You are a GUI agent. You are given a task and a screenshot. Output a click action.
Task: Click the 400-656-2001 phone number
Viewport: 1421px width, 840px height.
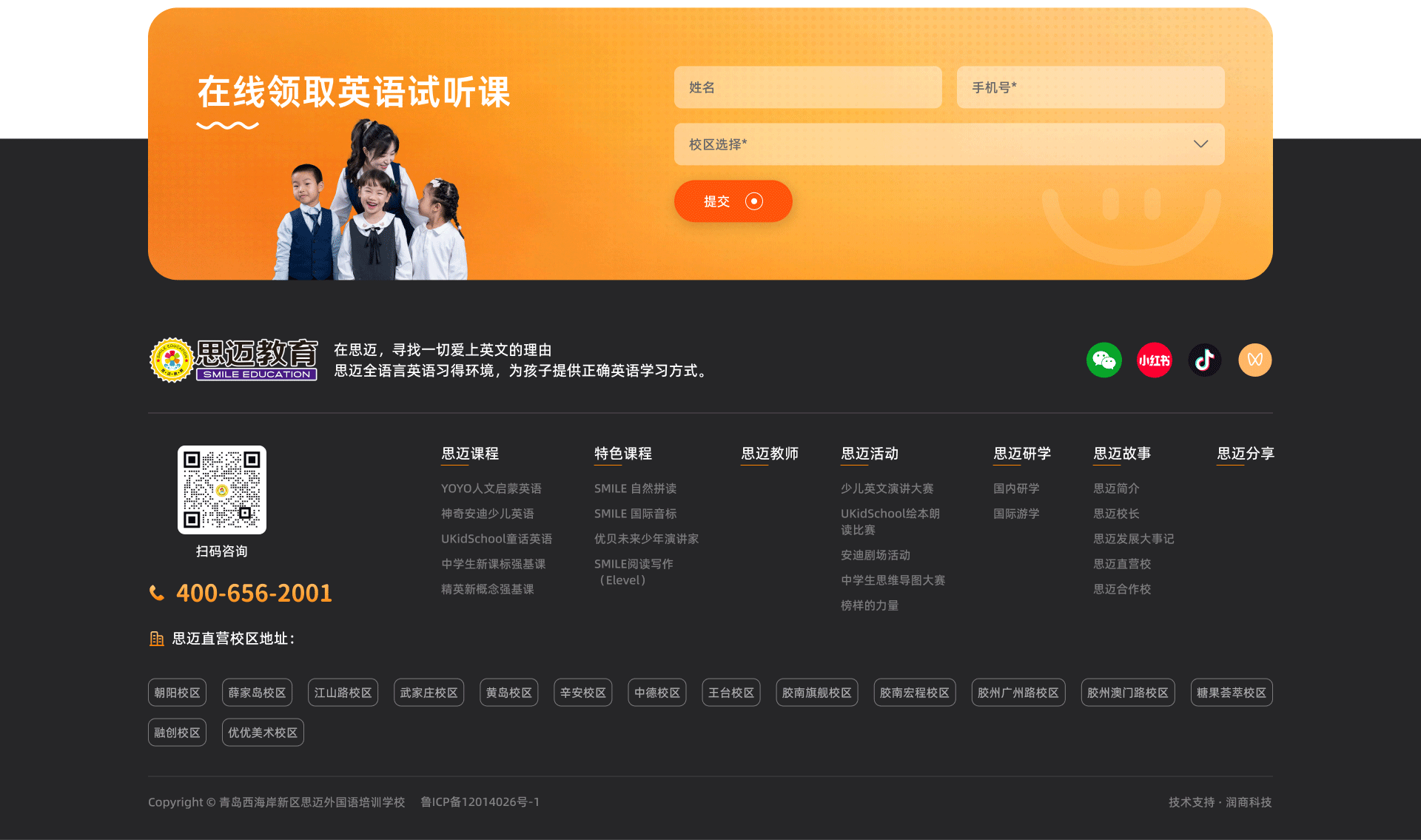[254, 593]
